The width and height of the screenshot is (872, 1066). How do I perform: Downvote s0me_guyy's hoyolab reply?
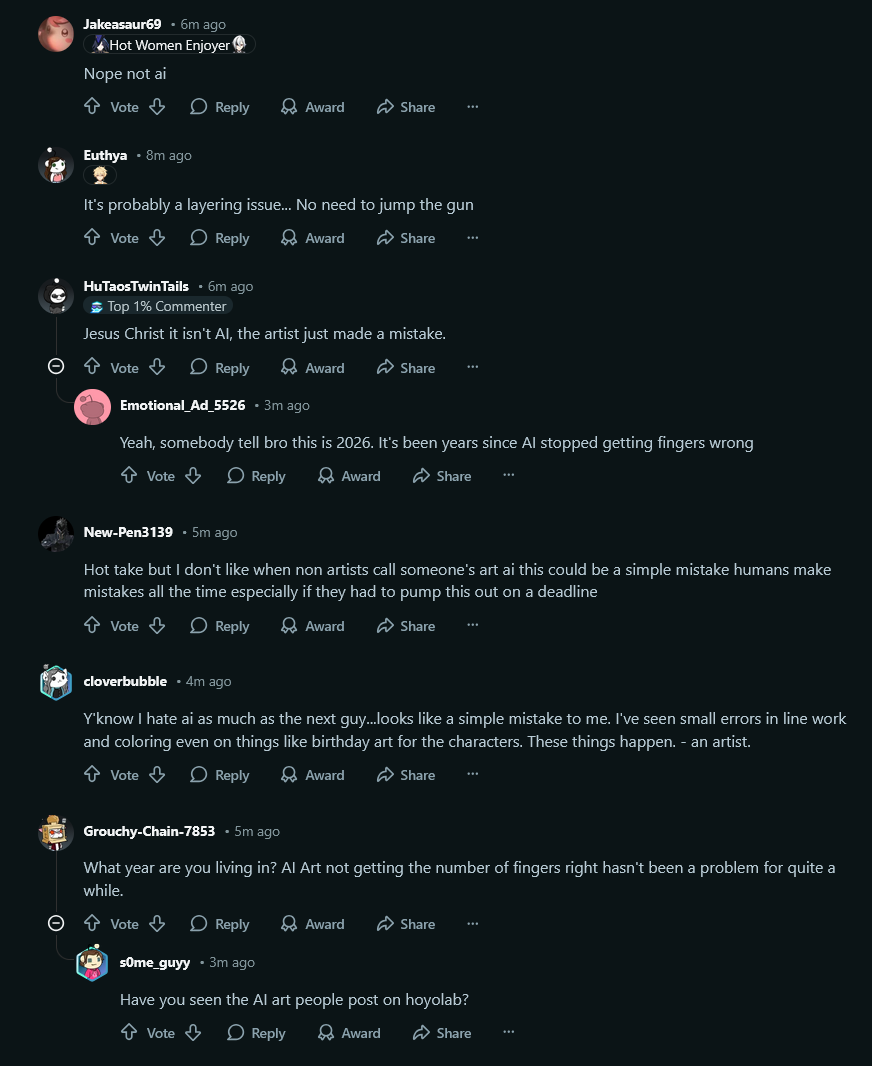tap(193, 1033)
